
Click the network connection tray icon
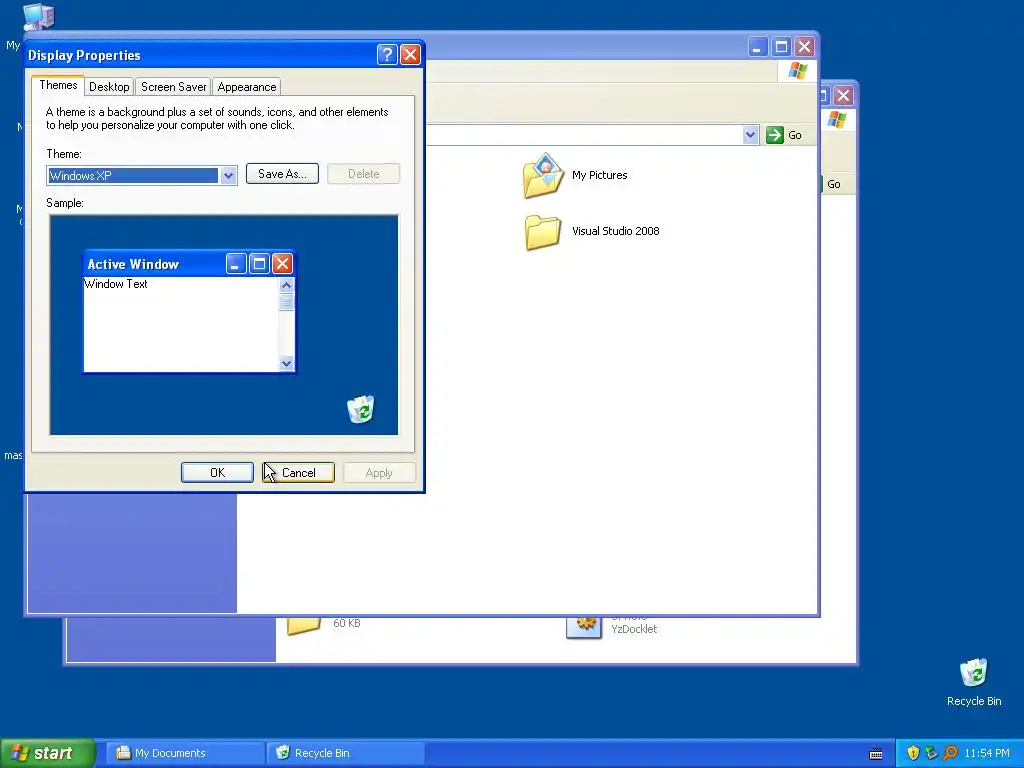point(931,753)
